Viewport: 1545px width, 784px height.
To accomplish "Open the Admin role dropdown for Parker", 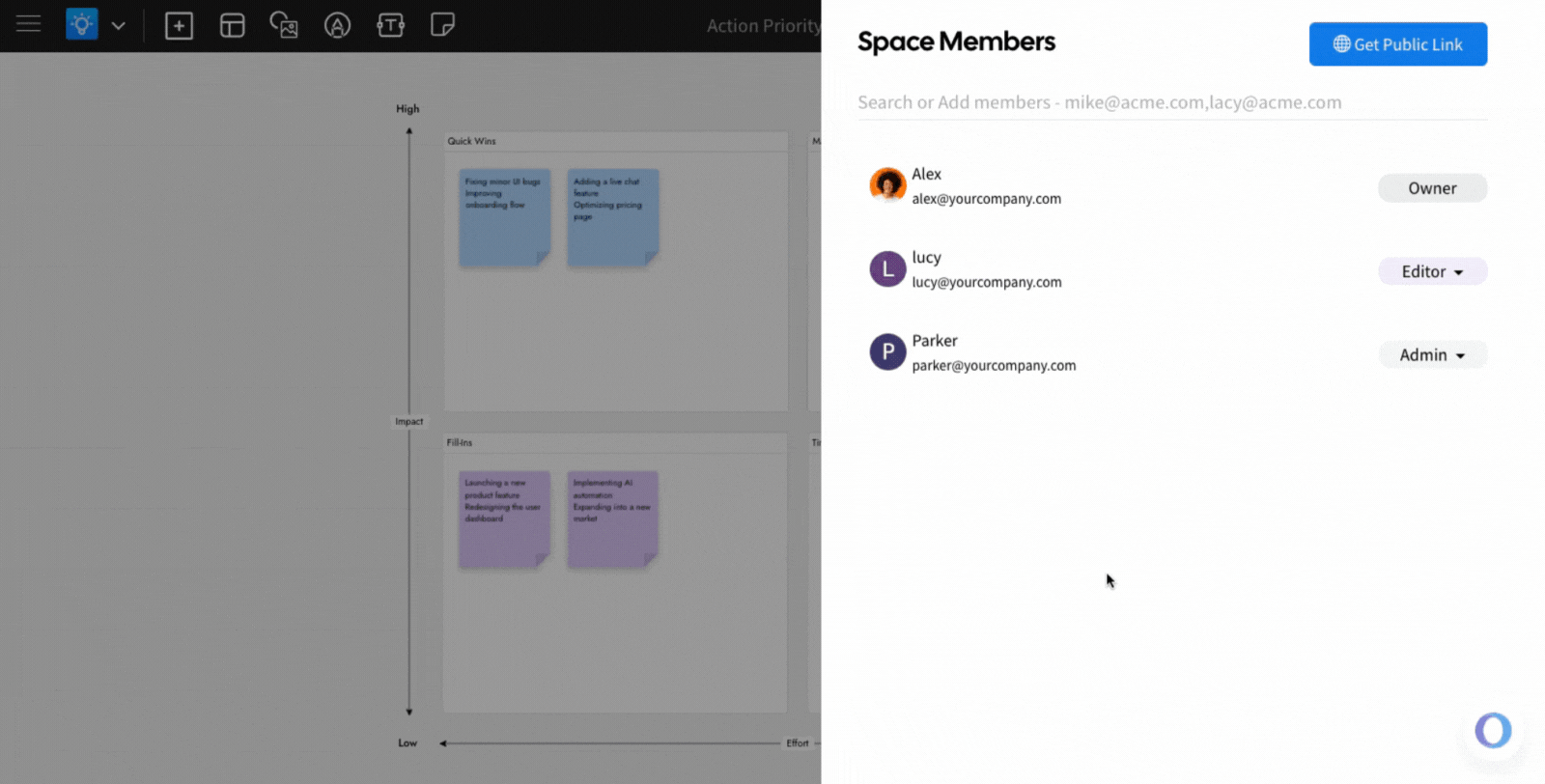I will pyautogui.click(x=1432, y=354).
